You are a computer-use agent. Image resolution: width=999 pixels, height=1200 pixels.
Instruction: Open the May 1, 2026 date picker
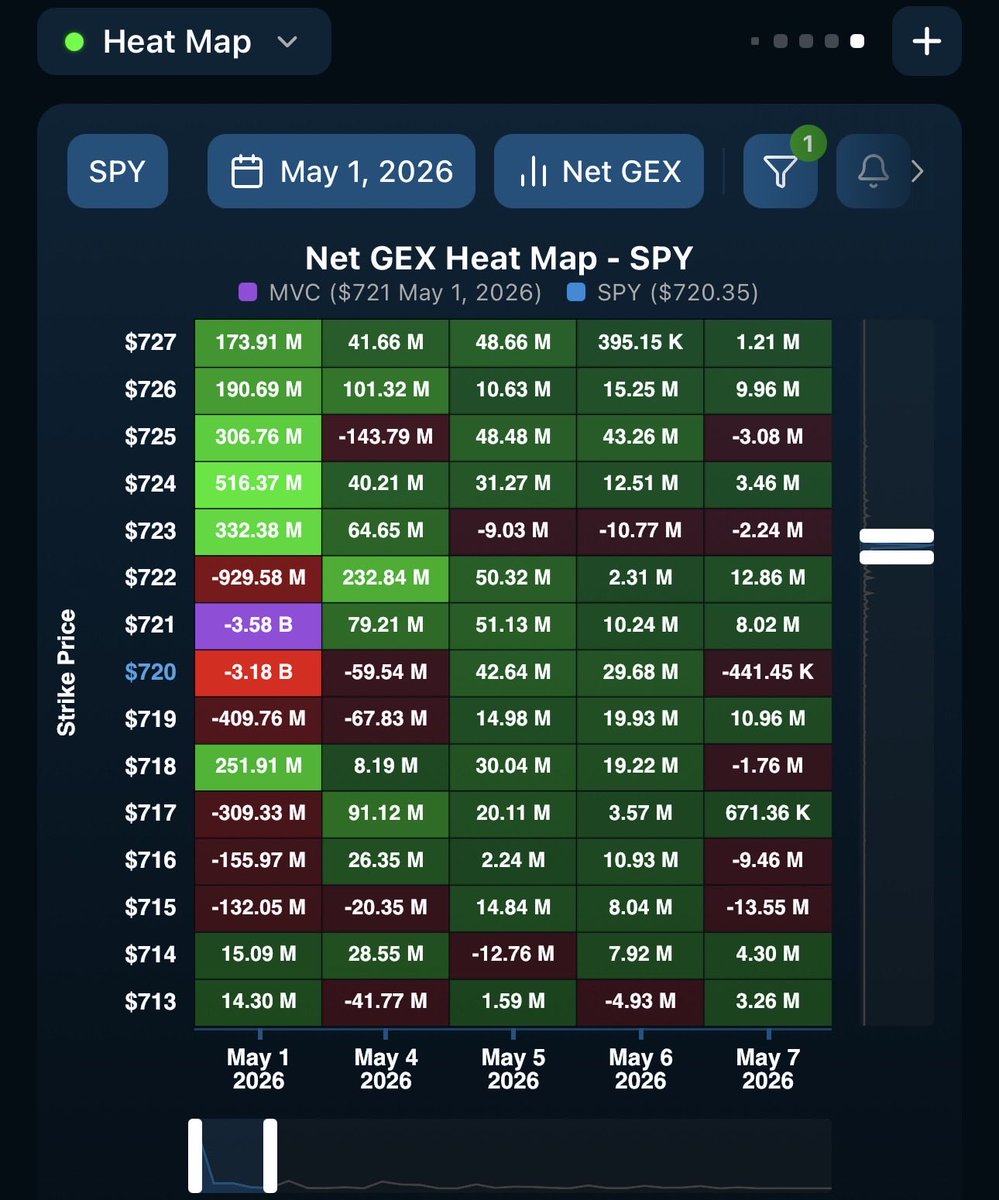pyautogui.click(x=342, y=171)
